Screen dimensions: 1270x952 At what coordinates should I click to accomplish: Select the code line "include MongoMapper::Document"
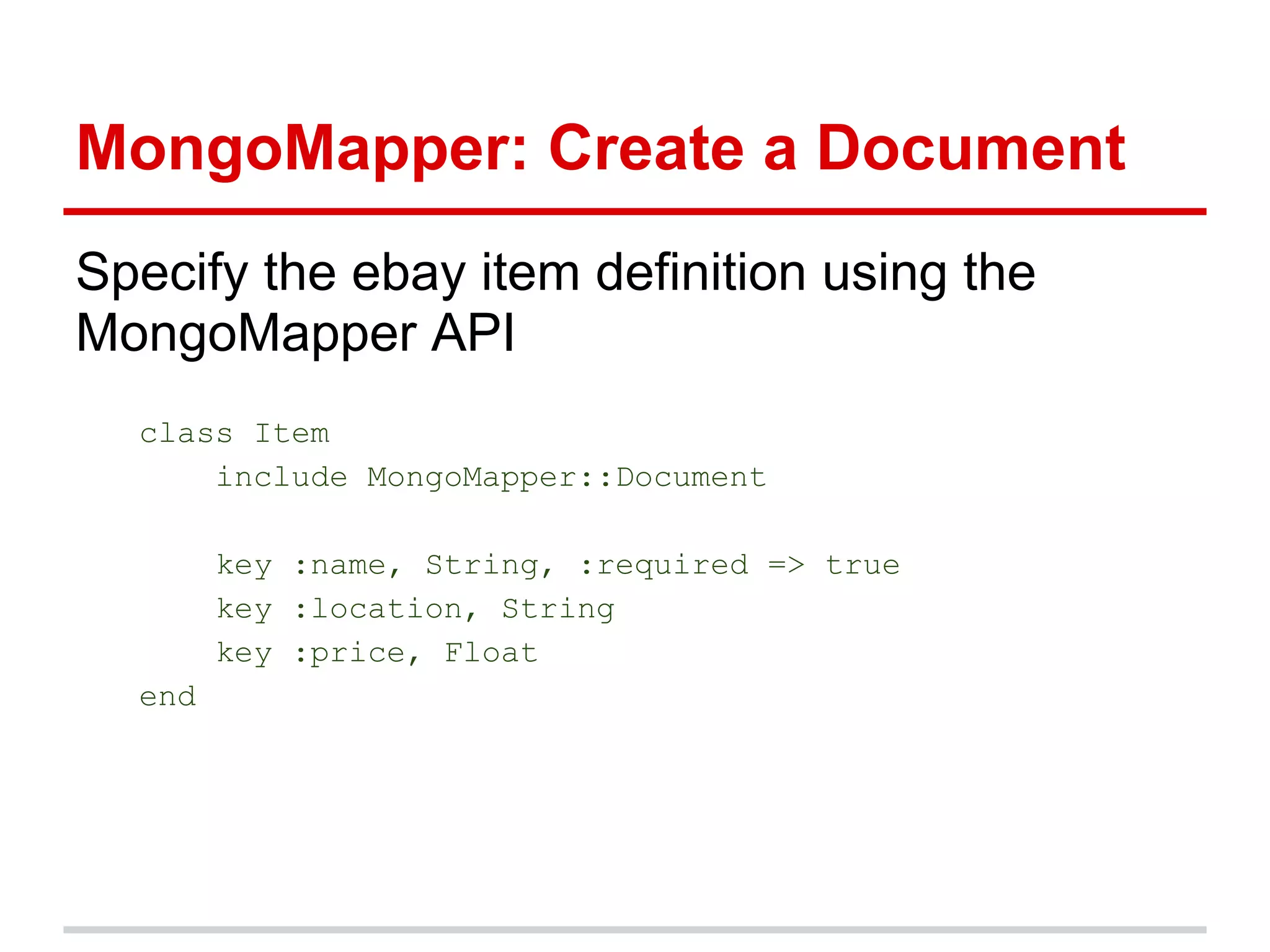click(x=491, y=478)
